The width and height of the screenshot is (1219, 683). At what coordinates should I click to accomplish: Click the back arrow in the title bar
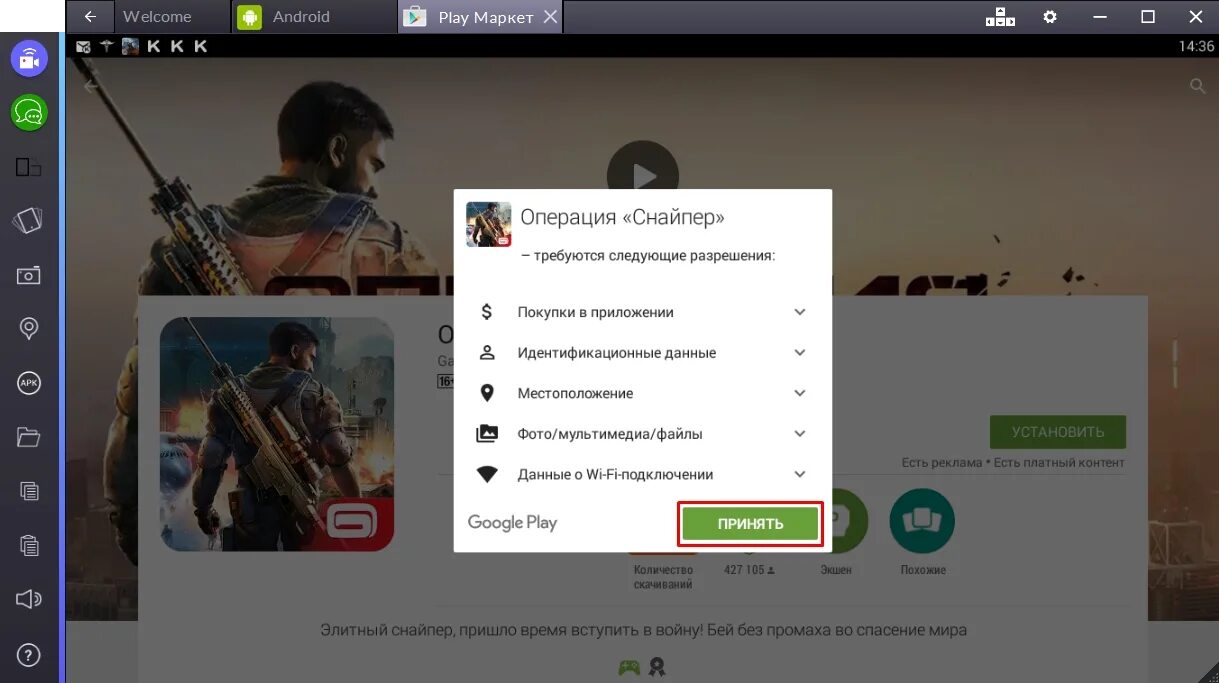click(x=90, y=17)
